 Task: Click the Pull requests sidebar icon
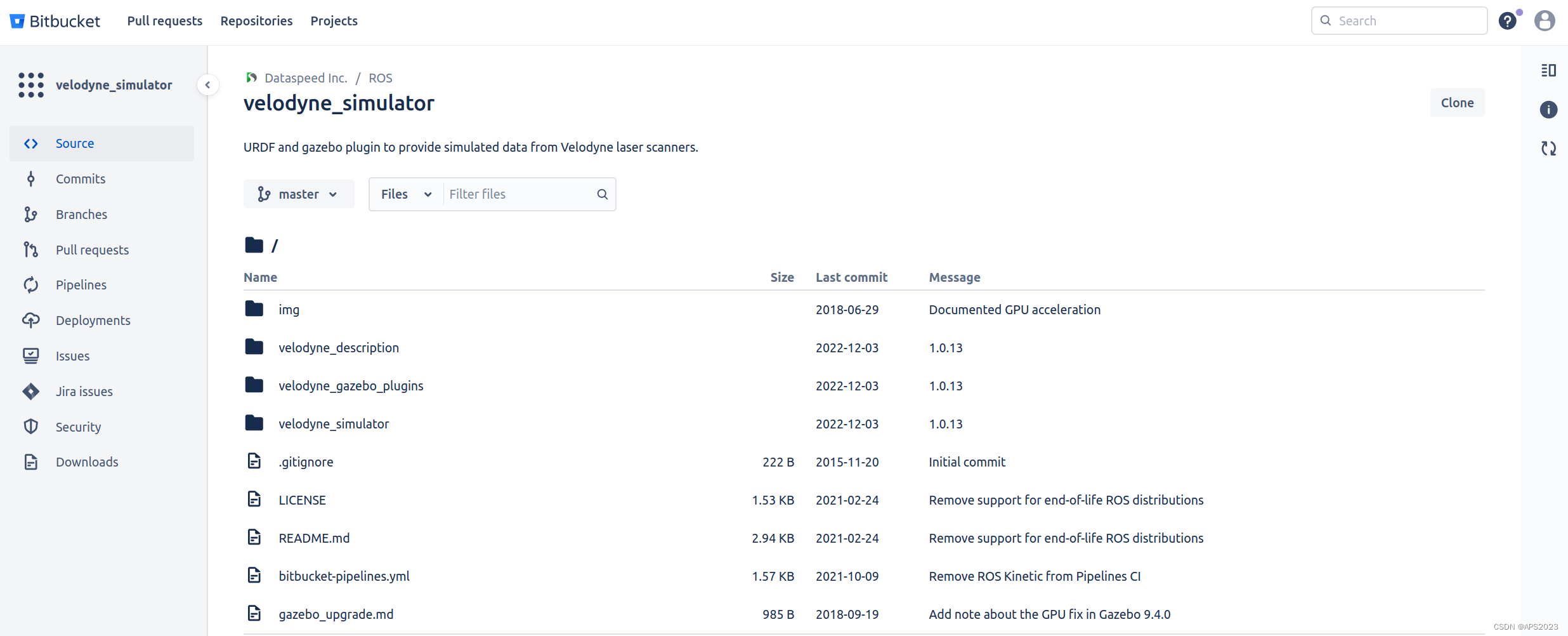[x=30, y=250]
